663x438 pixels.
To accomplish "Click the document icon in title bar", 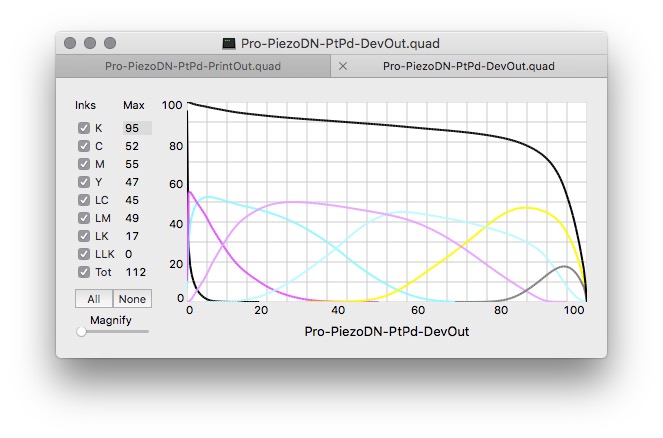I will pyautogui.click(x=229, y=44).
